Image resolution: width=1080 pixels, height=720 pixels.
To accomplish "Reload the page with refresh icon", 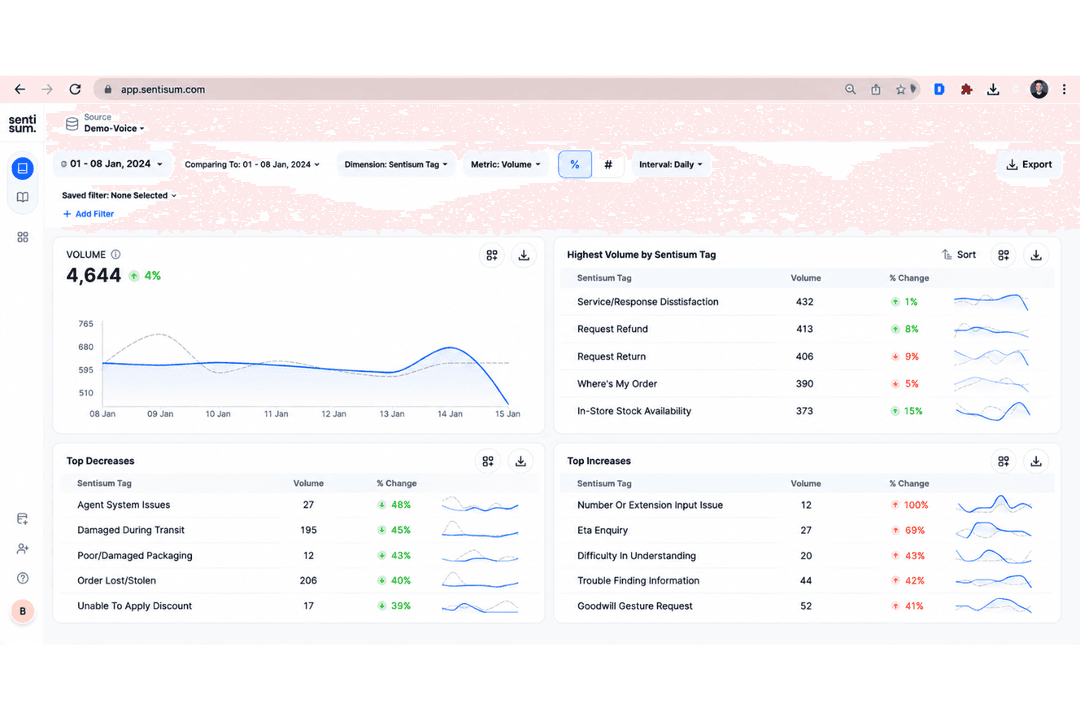I will pos(75,90).
